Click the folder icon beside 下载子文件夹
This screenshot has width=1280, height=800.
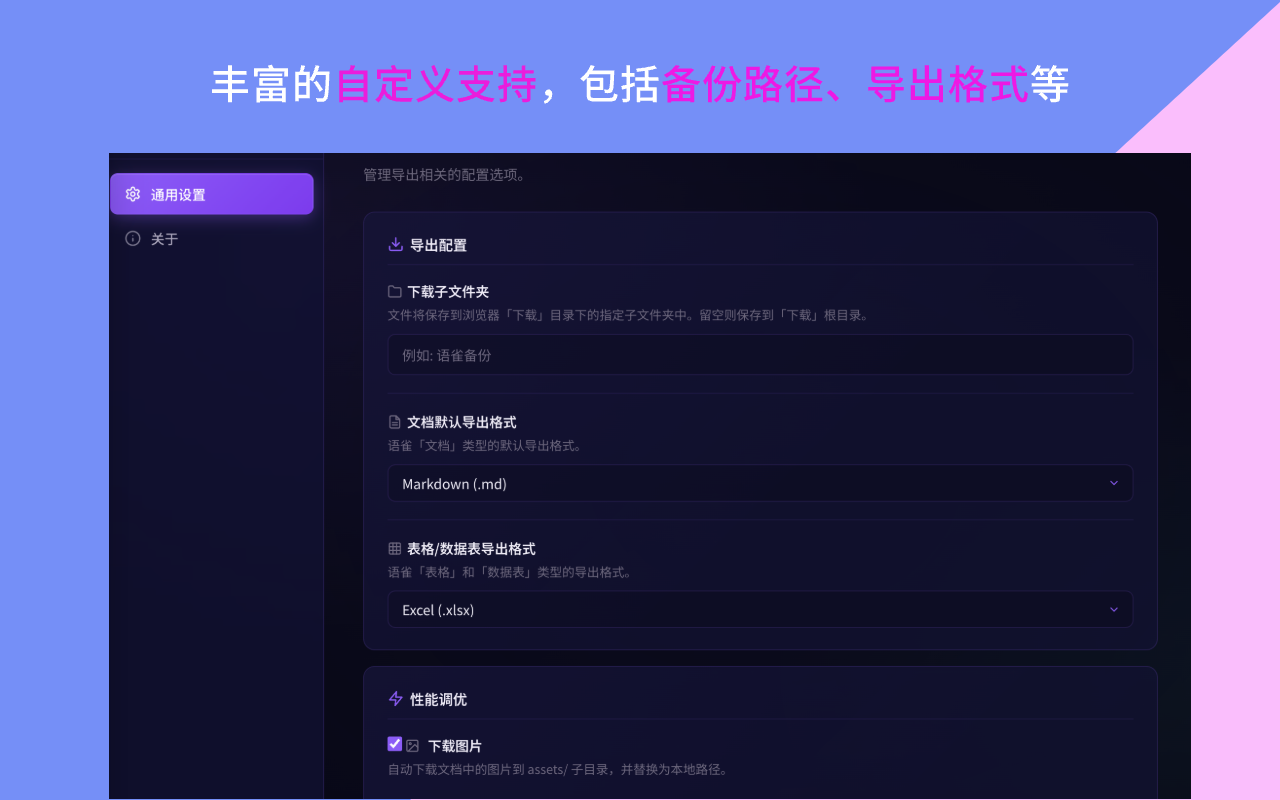pyautogui.click(x=395, y=292)
